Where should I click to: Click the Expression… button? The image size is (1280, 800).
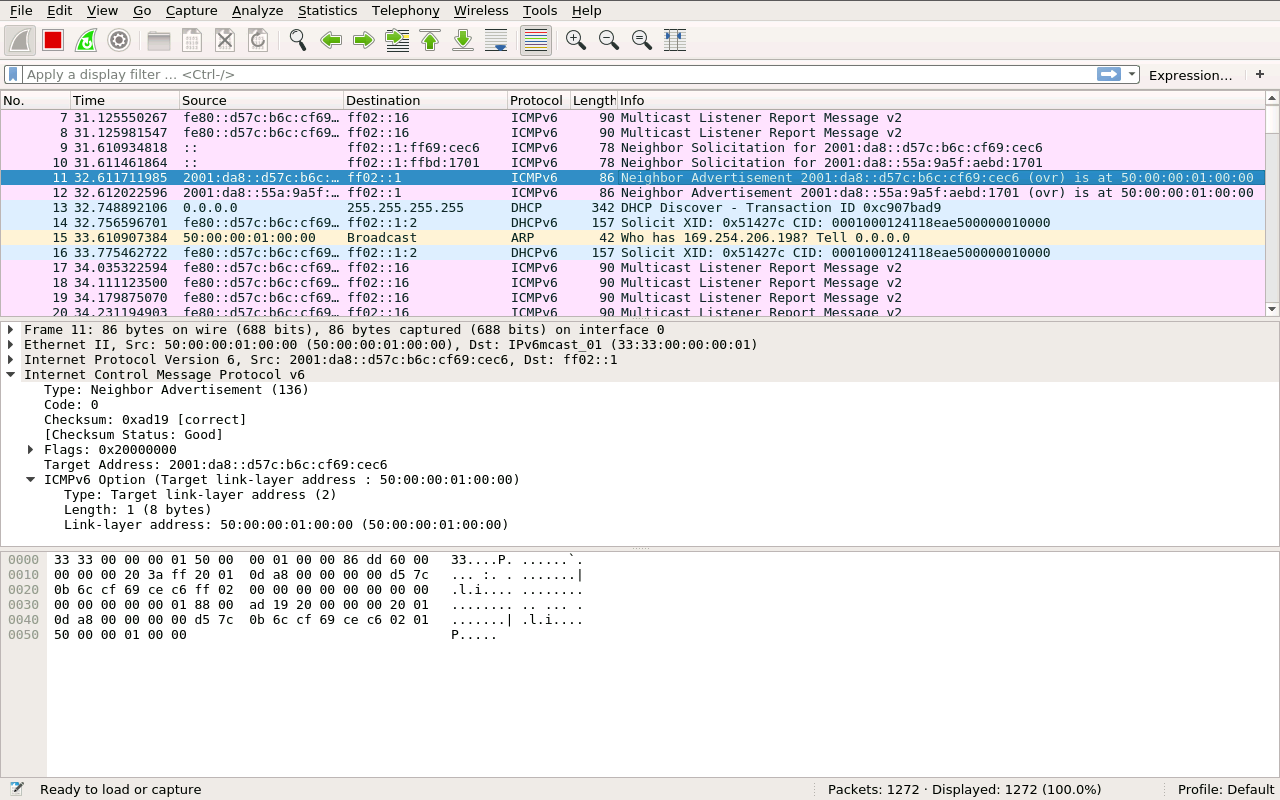coord(1190,75)
